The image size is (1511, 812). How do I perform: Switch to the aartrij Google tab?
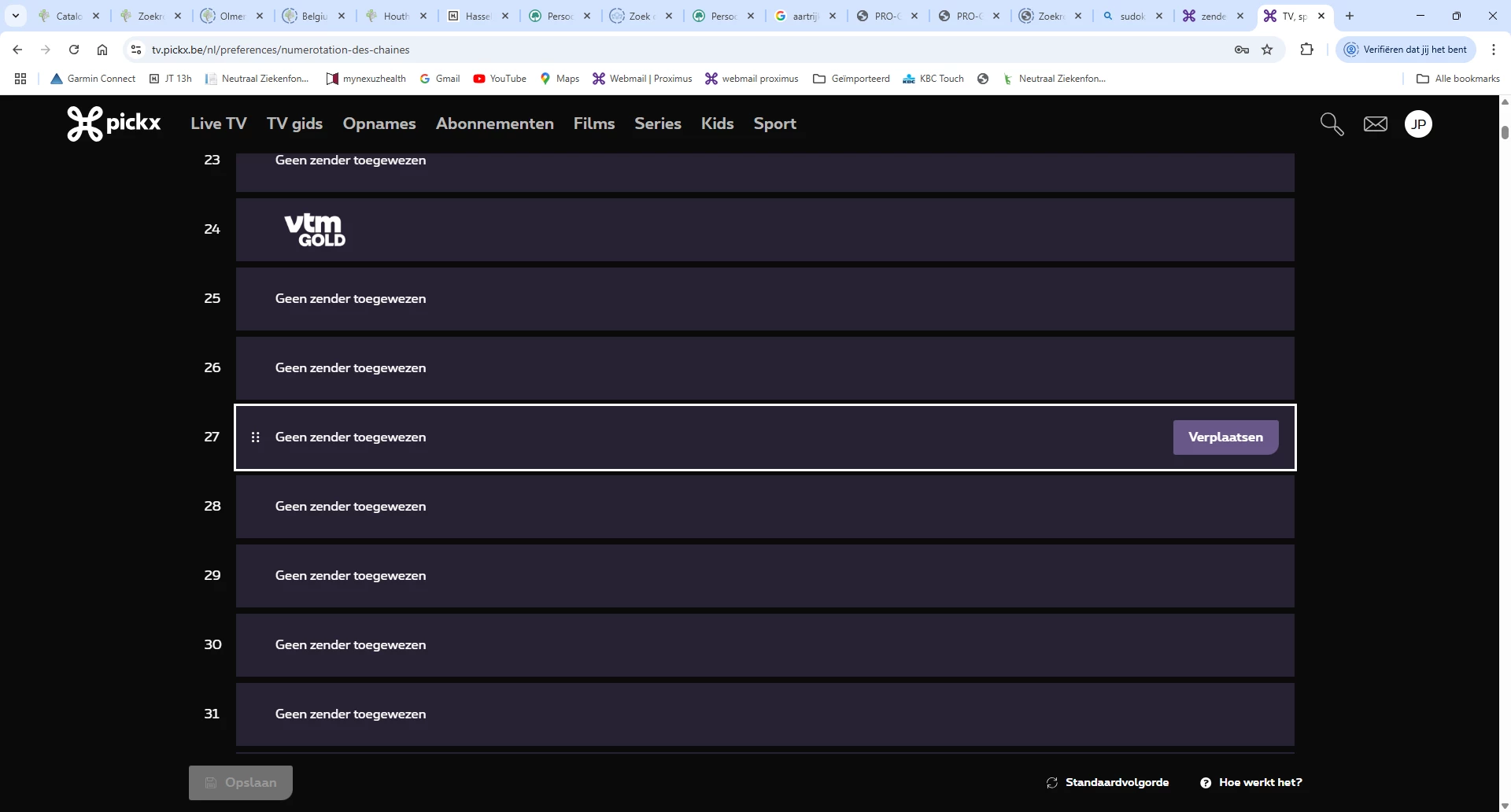pyautogui.click(x=805, y=16)
